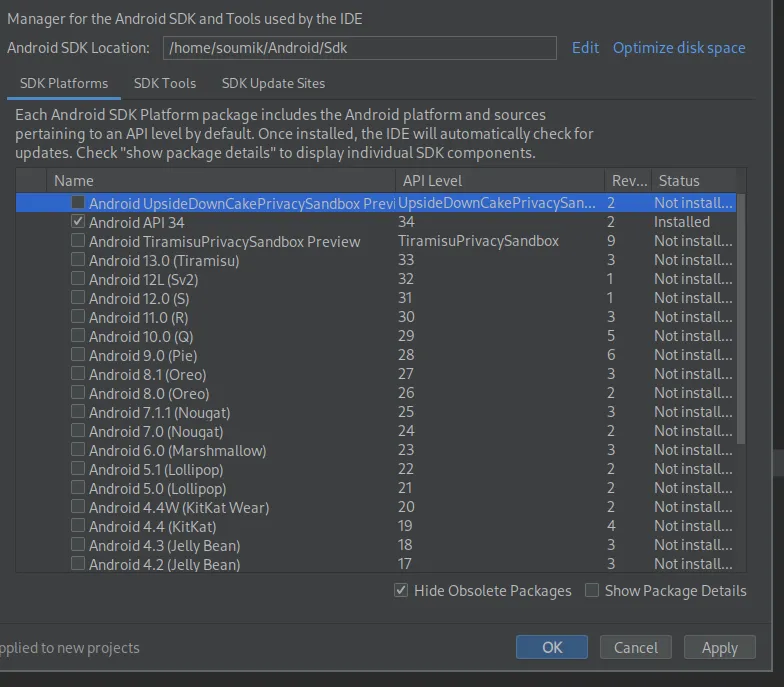Open the SDK Update Sites tab
Viewport: 784px width, 687px height.
[273, 84]
